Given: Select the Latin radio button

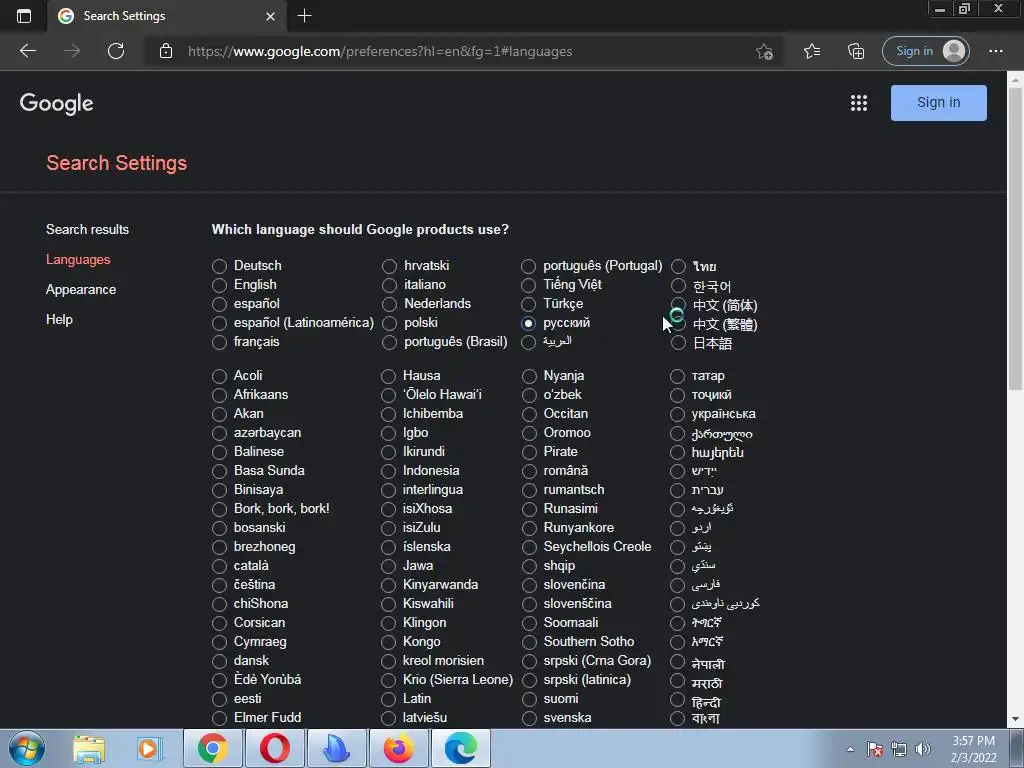Looking at the screenshot, I should click(389, 699).
